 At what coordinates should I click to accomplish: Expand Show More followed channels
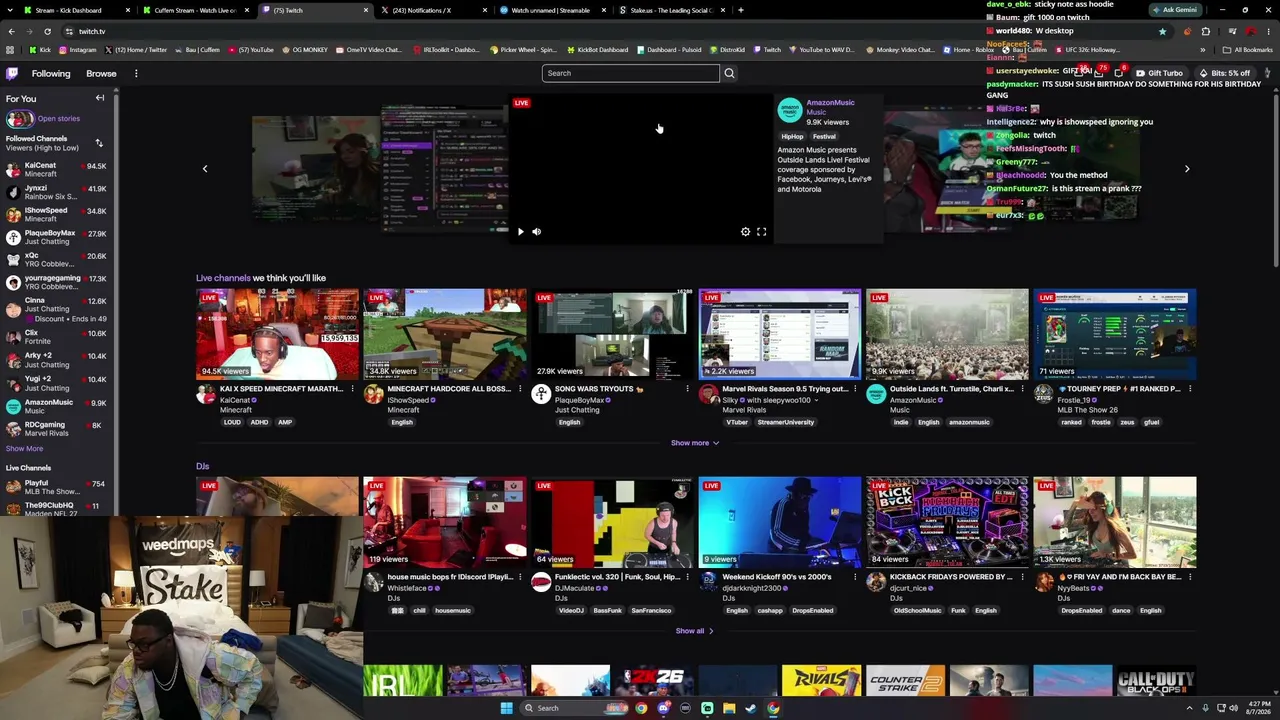coord(24,449)
